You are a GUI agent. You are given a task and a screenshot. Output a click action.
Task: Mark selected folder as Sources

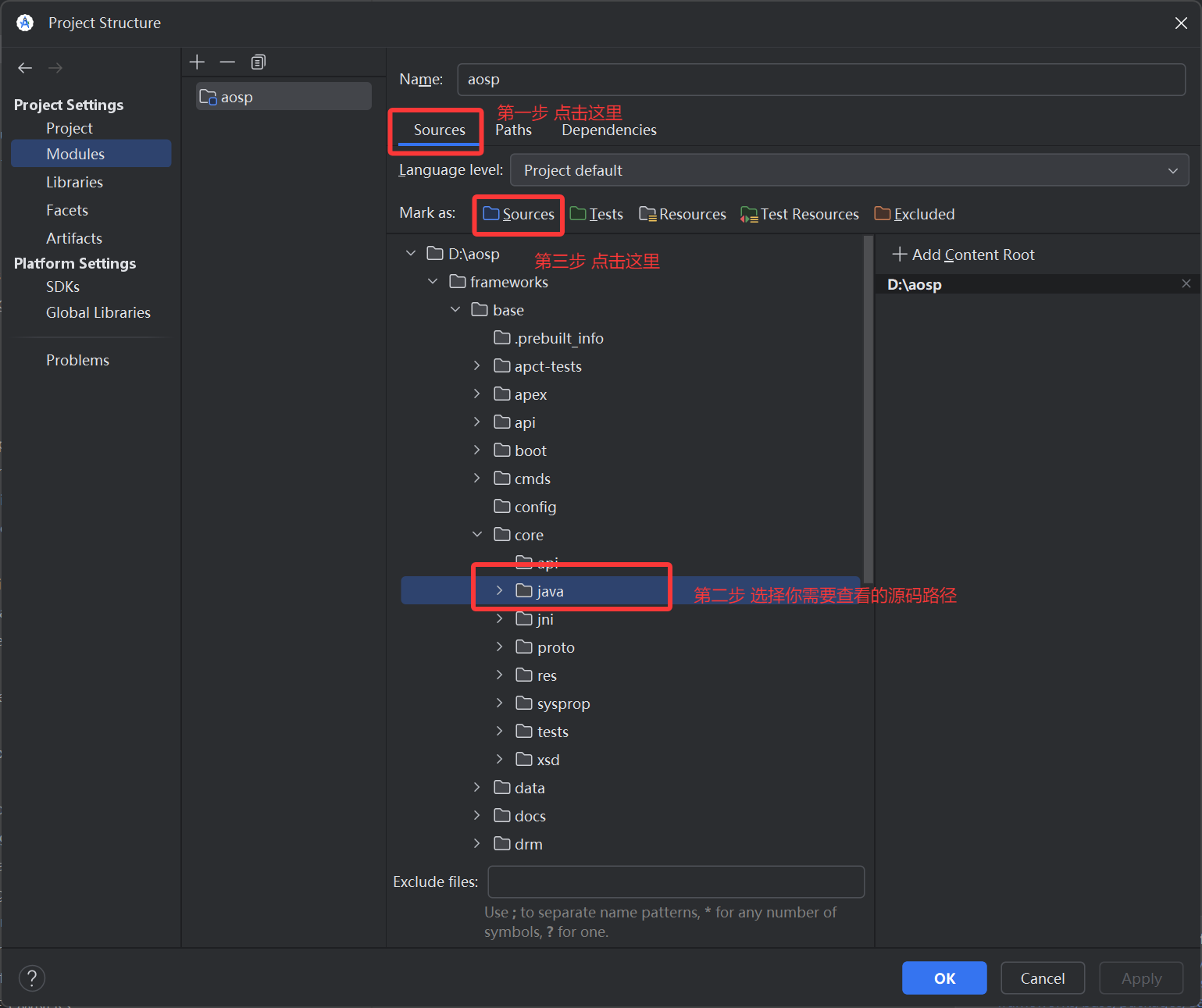click(519, 214)
